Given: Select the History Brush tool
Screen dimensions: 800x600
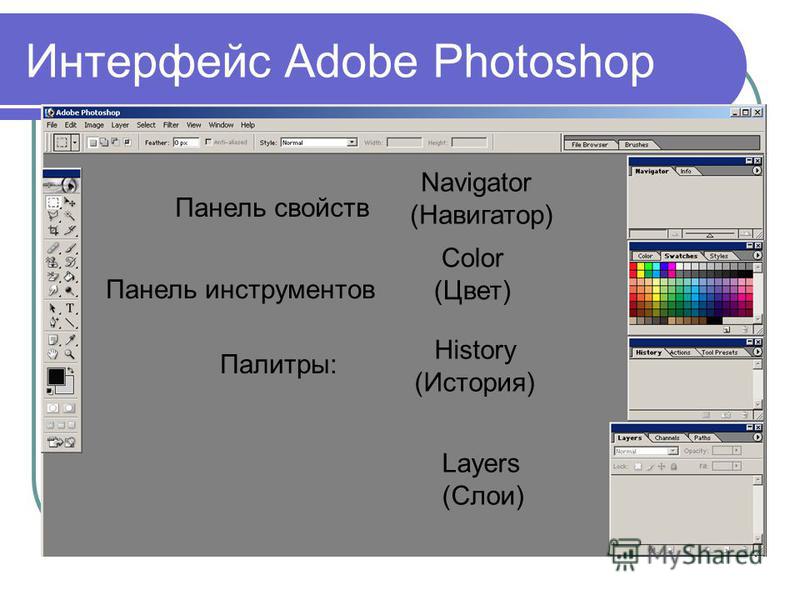Looking at the screenshot, I should click(70, 262).
